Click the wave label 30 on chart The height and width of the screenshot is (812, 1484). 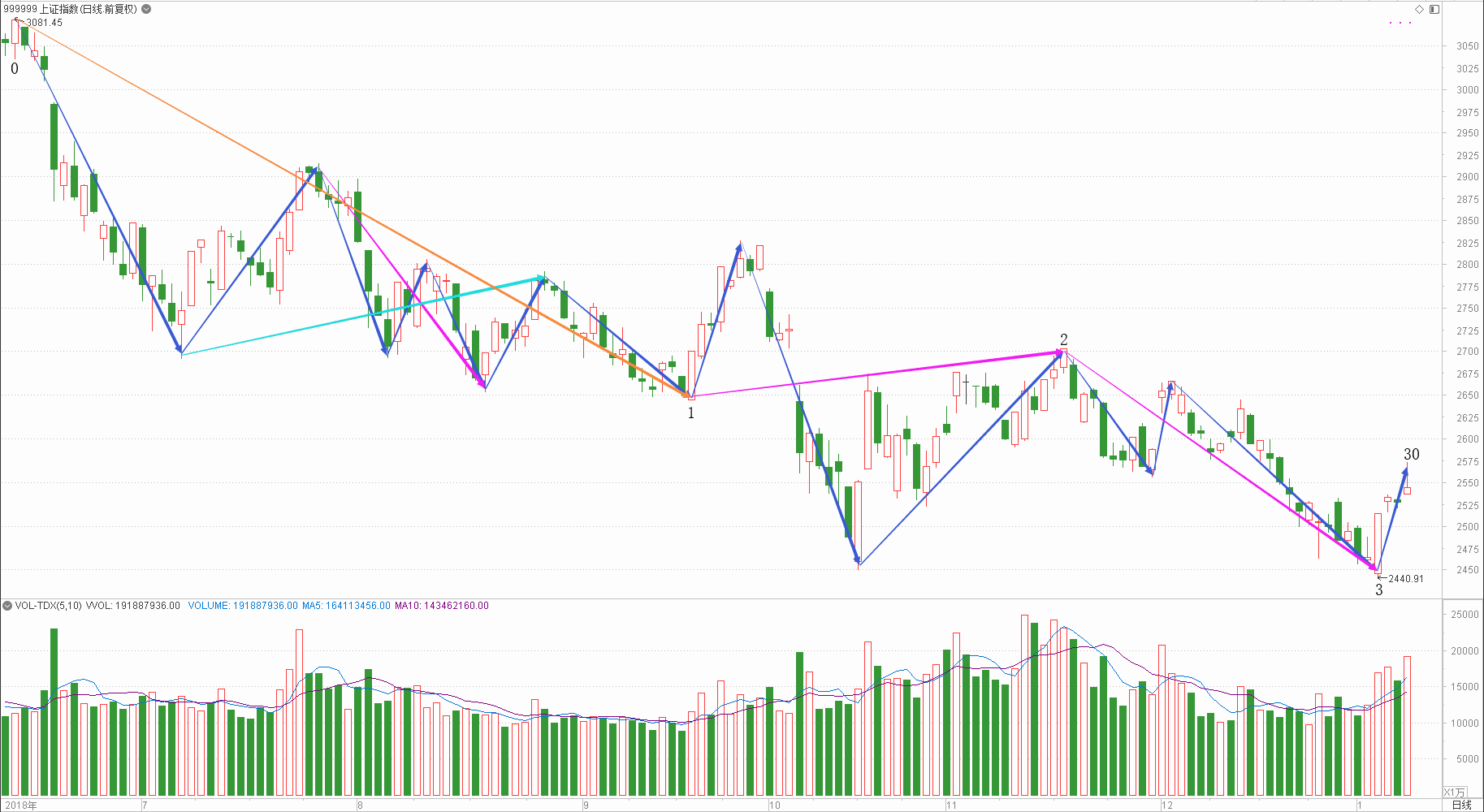(x=1412, y=455)
